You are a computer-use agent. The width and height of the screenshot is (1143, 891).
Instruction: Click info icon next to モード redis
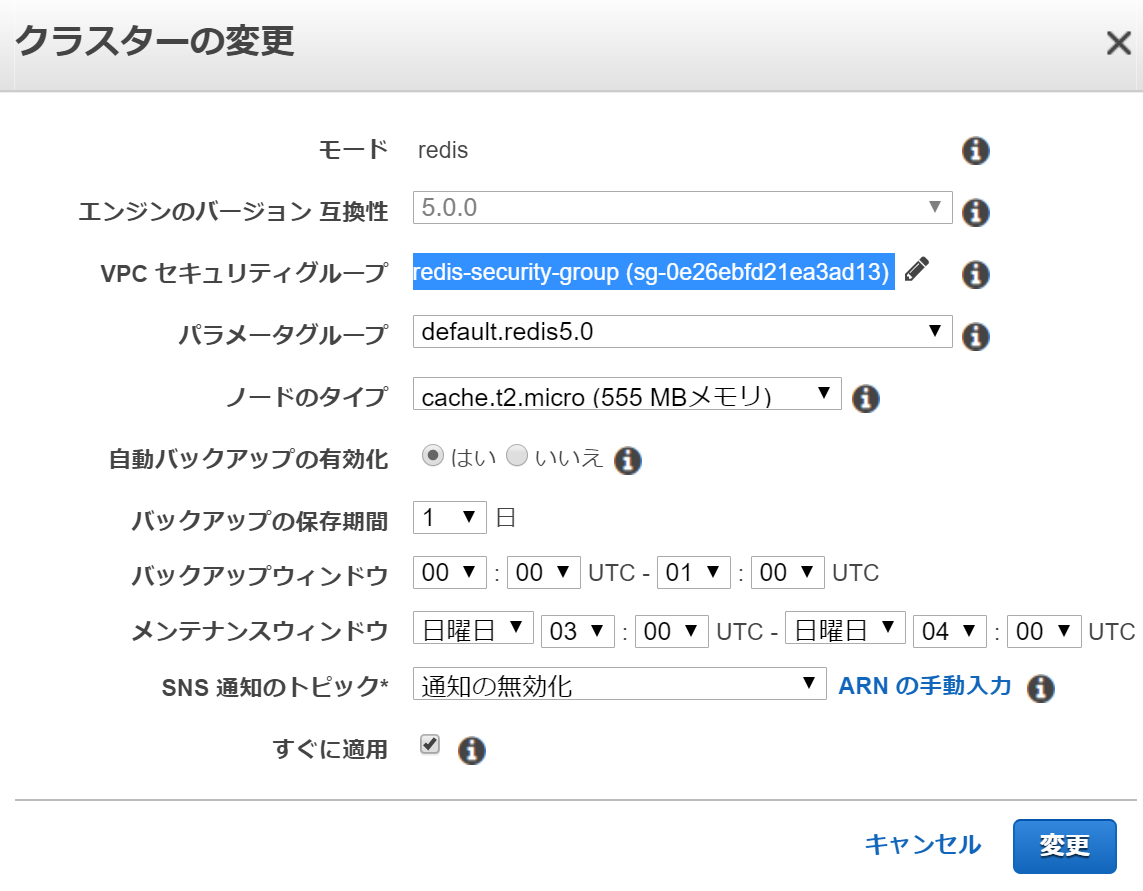(975, 151)
